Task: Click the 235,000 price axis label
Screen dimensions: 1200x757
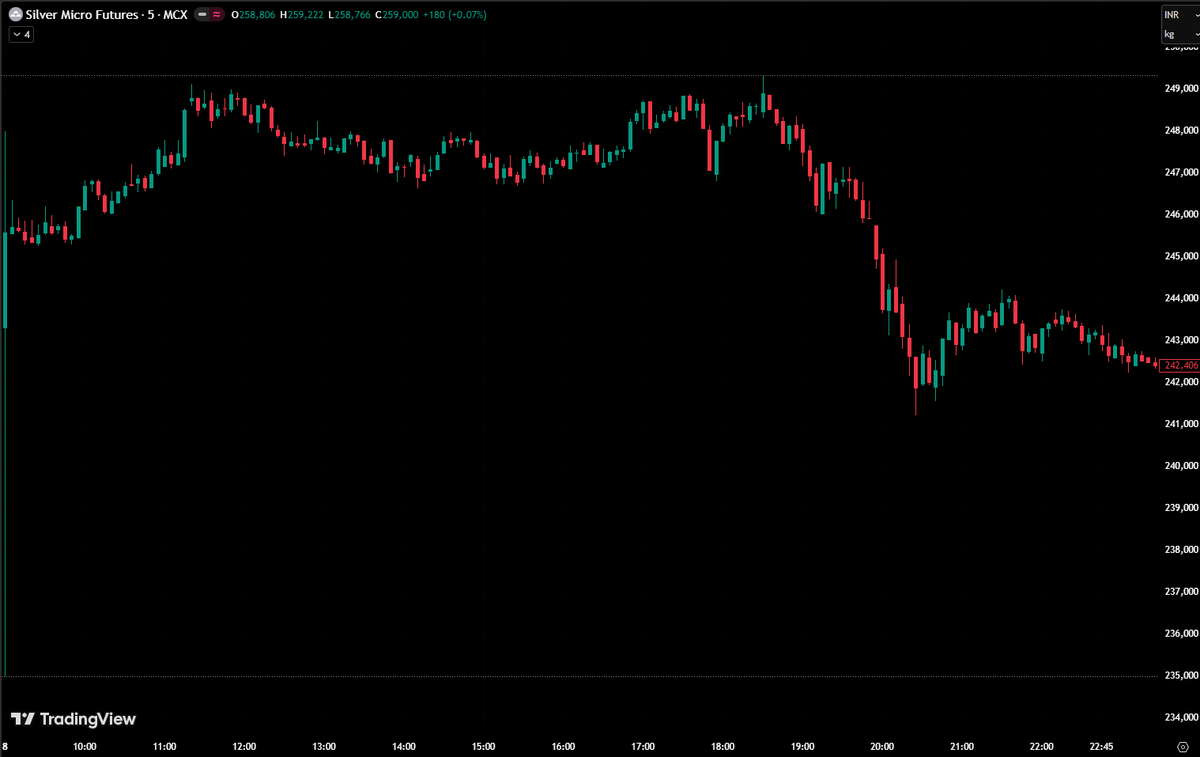Action: (x=1180, y=676)
